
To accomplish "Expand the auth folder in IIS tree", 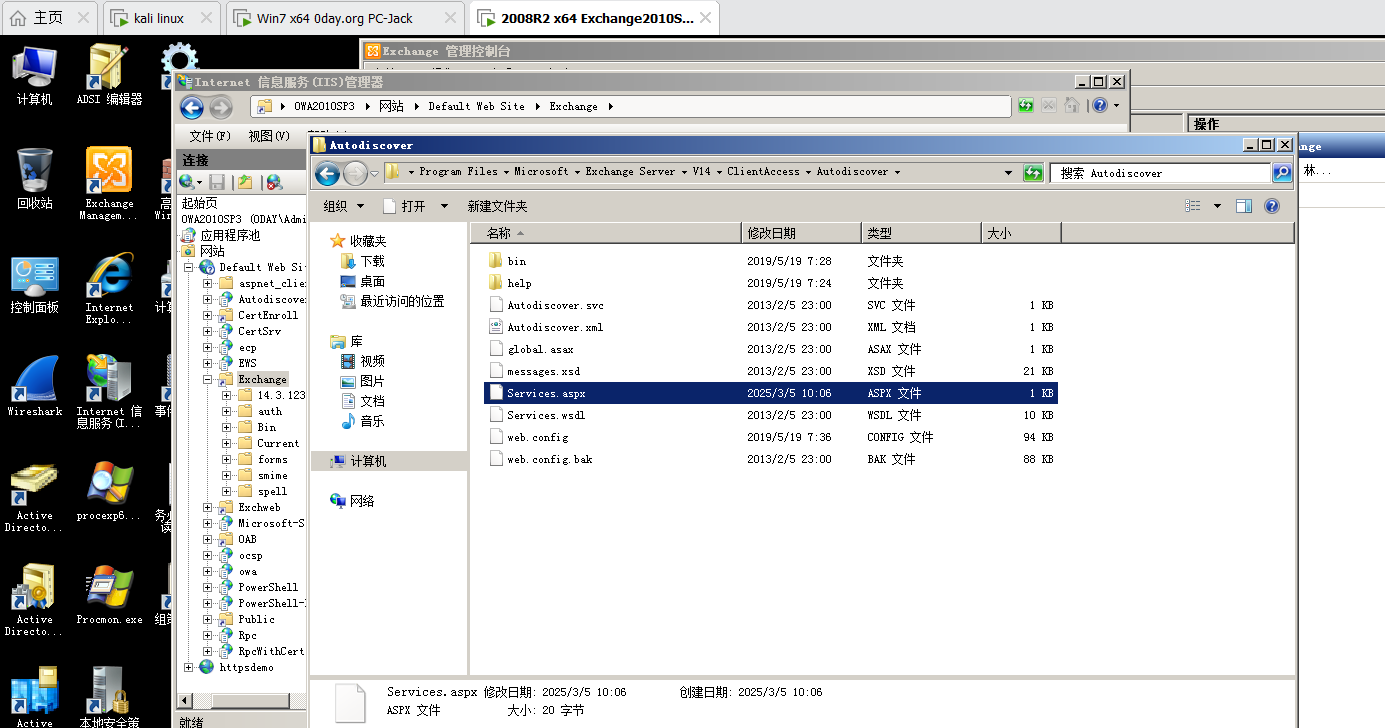I will click(228, 412).
